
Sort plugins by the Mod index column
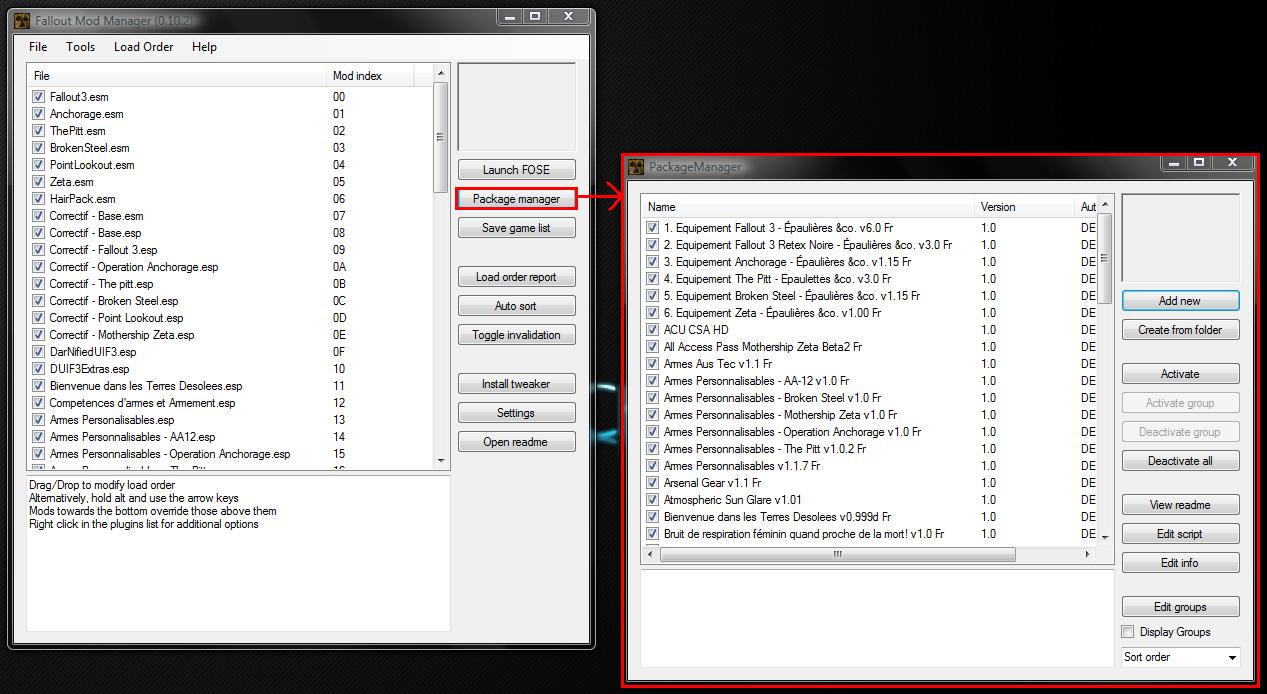(x=378, y=76)
